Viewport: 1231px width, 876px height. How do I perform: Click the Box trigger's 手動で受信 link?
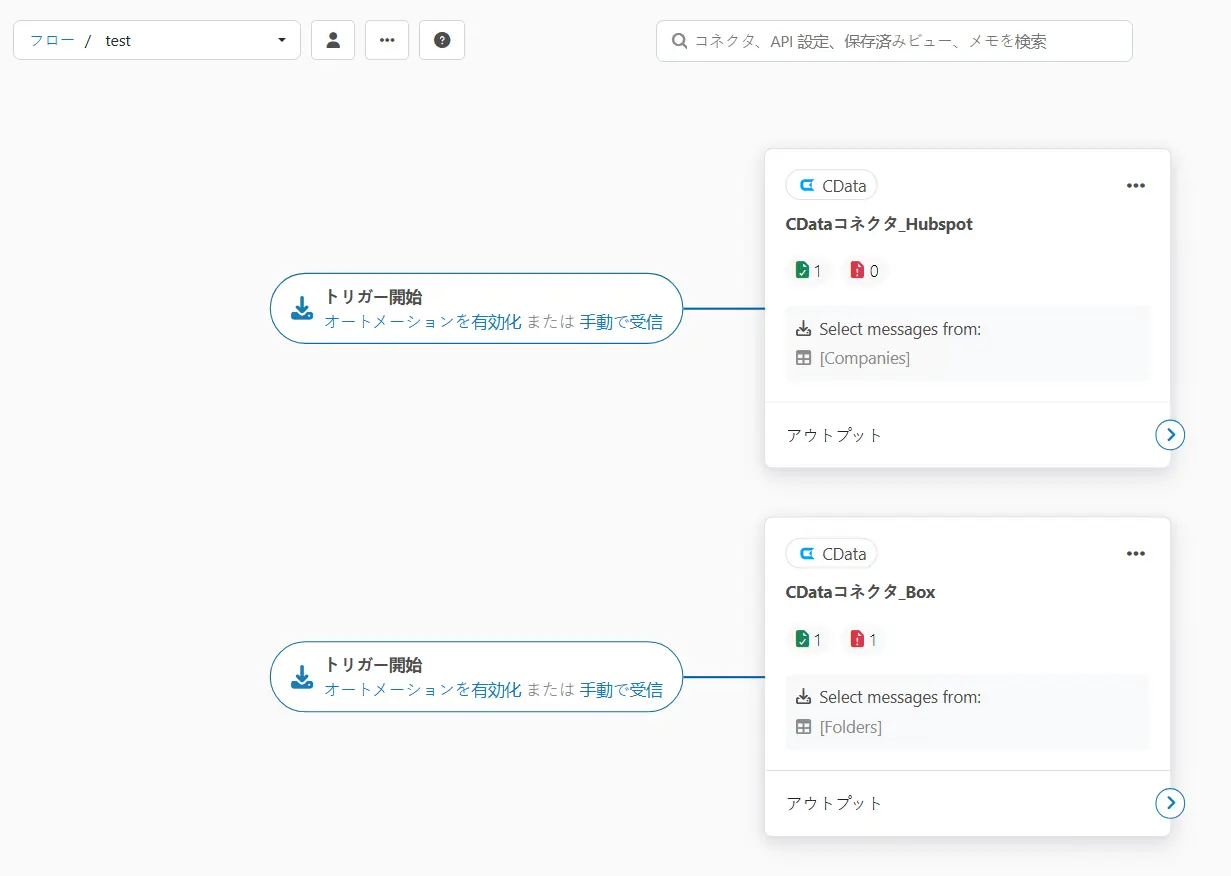621,690
